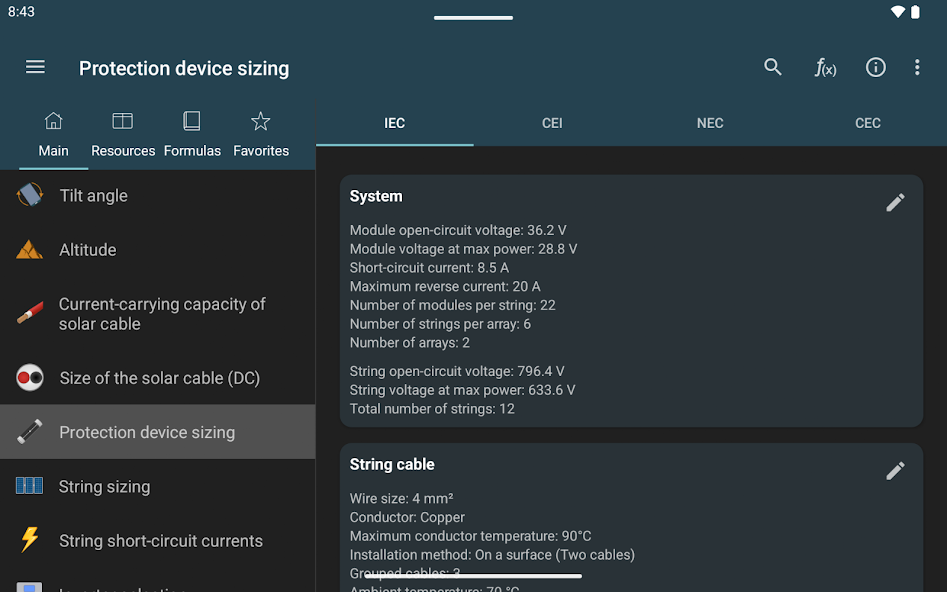The height and width of the screenshot is (592, 947).
Task: Select the Resources tab label
Action: pyautogui.click(x=123, y=150)
